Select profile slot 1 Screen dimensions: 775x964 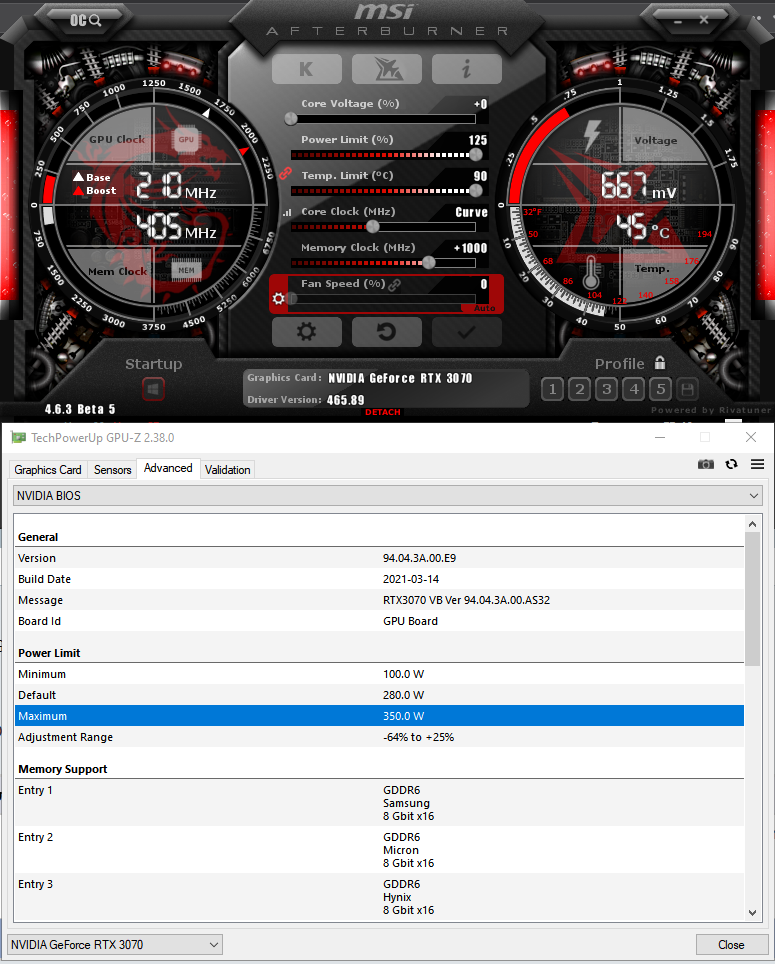(x=553, y=389)
